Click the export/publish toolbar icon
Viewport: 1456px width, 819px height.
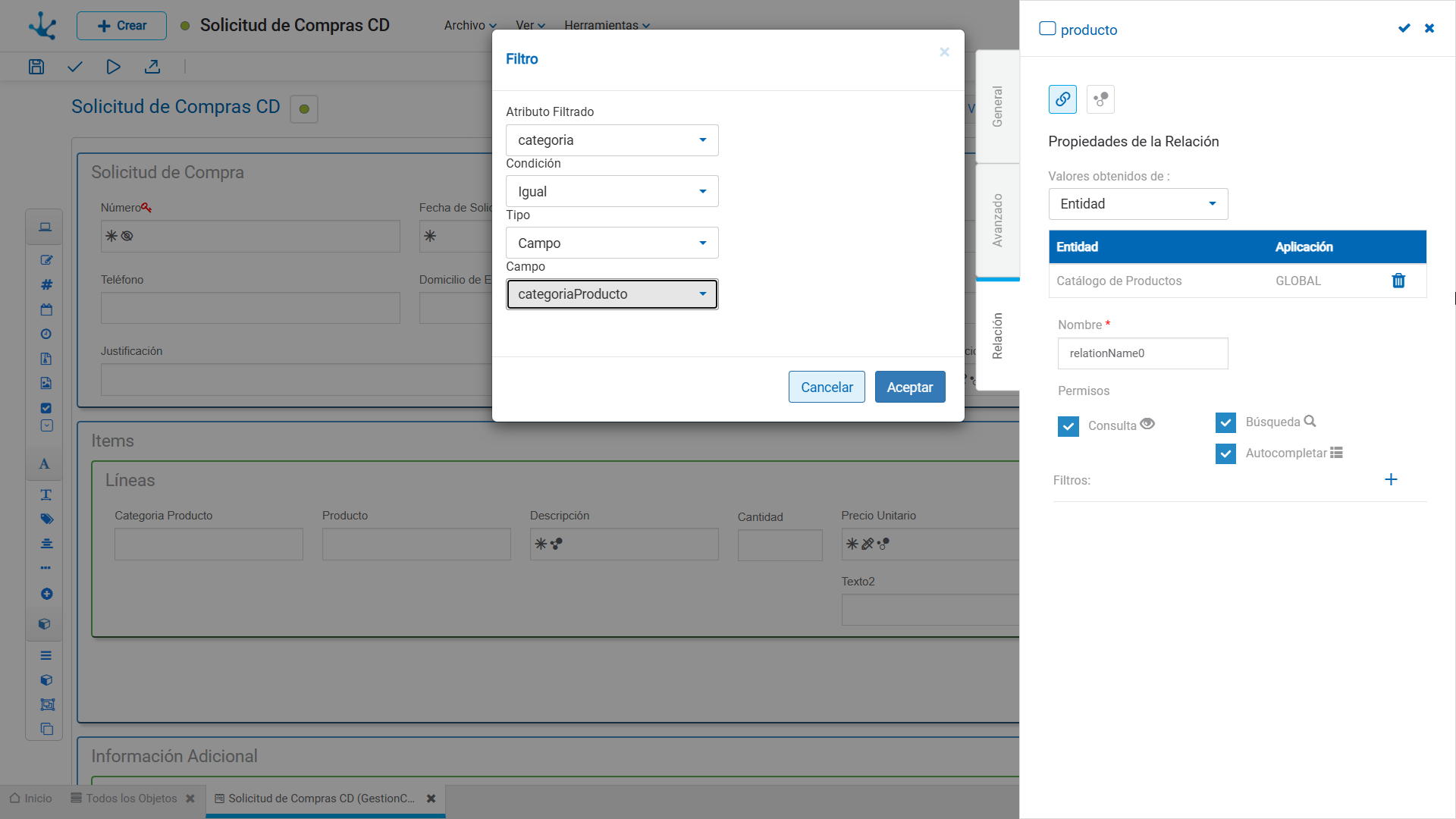coord(152,67)
